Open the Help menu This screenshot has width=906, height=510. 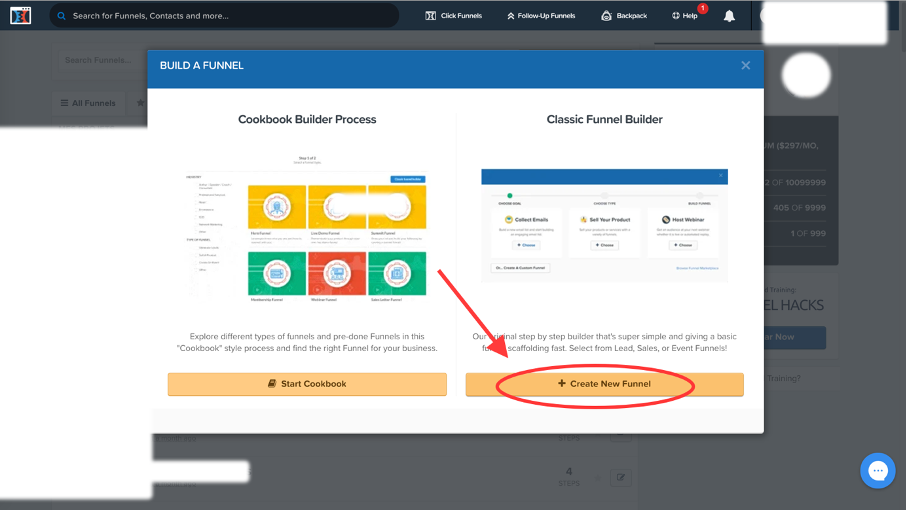(x=685, y=16)
